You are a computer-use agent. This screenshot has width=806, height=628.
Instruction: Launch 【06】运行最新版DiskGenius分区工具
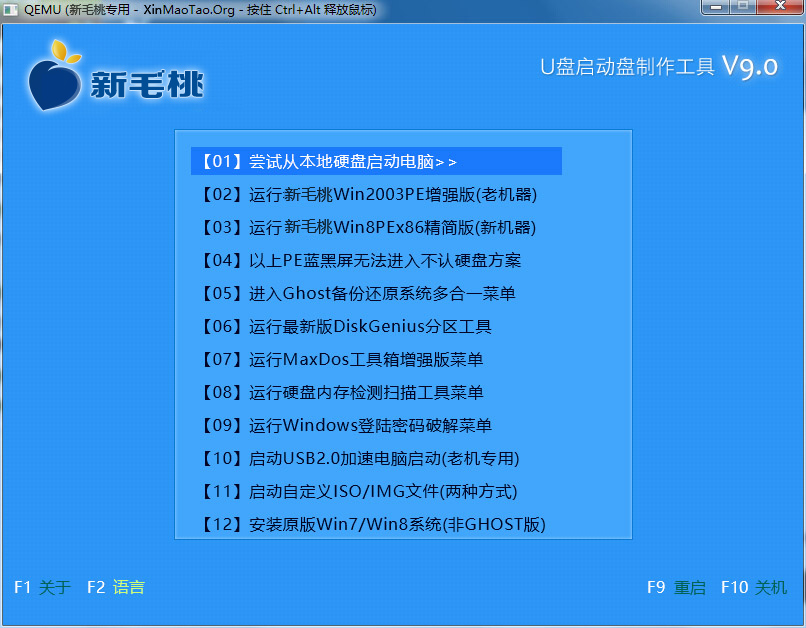pos(345,326)
